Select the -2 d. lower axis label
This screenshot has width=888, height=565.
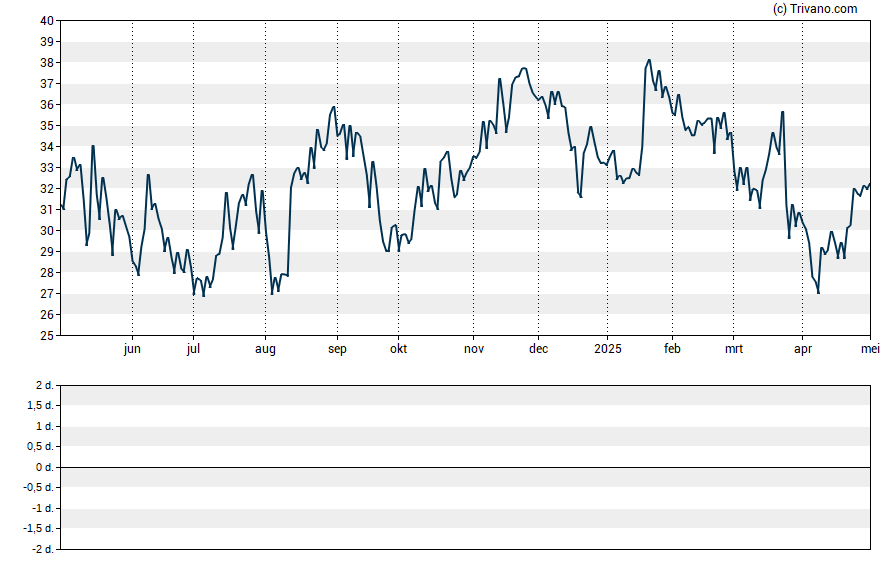pyautogui.click(x=42, y=549)
